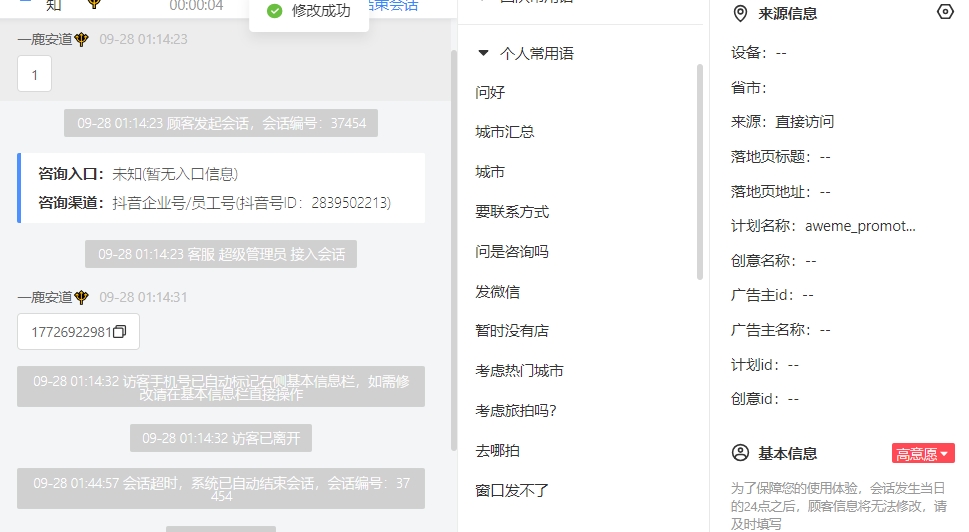Click the phone number message 17726922981
Screen dimensions: 969x532
(78, 332)
